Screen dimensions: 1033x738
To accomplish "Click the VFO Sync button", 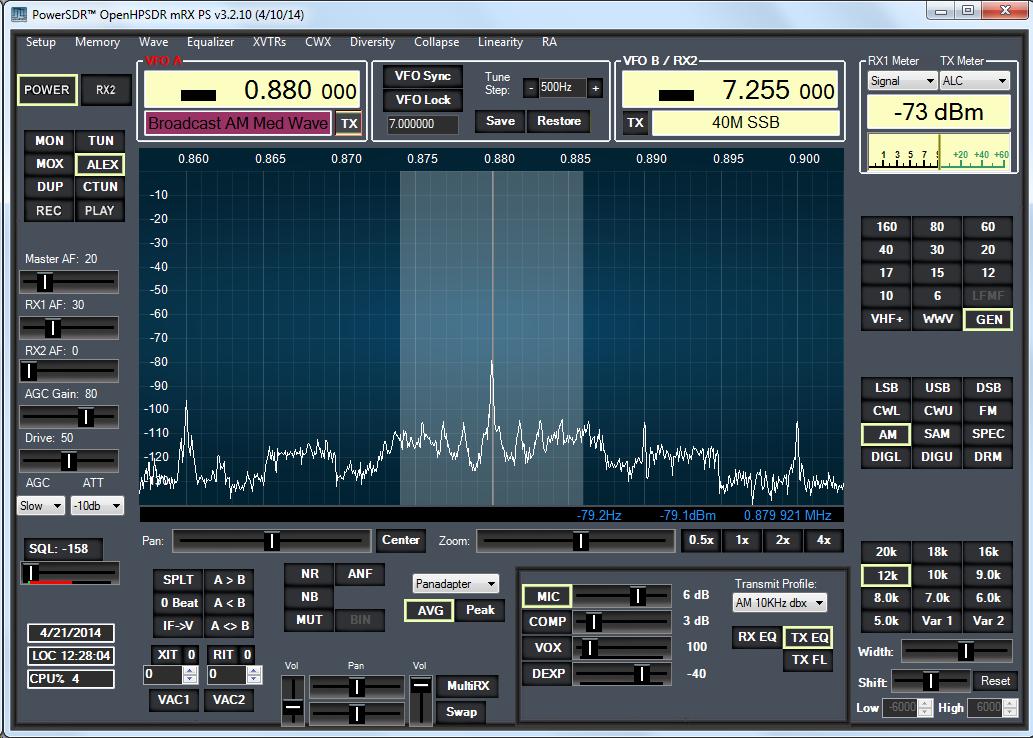I will (423, 76).
